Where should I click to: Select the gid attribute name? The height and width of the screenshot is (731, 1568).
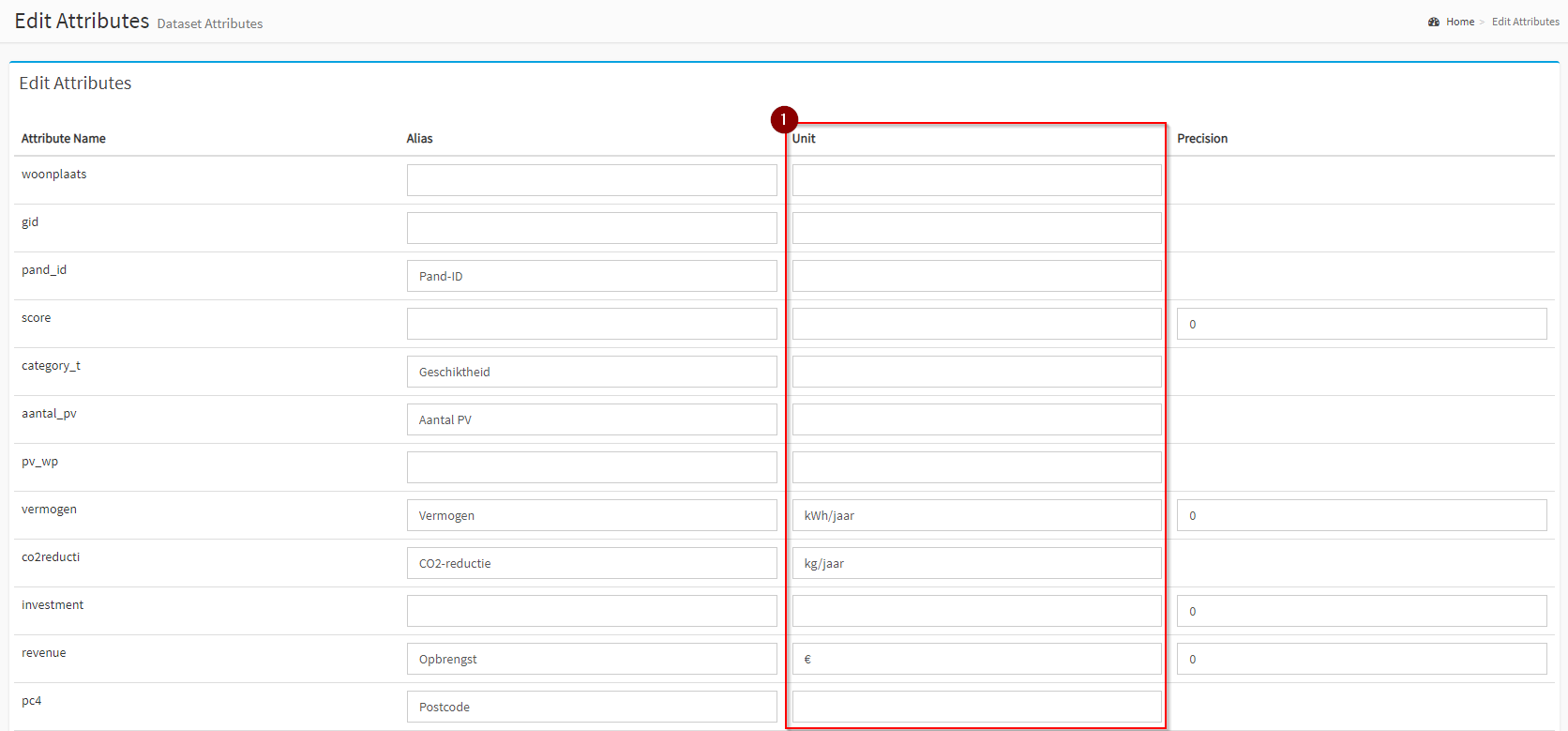[x=30, y=222]
